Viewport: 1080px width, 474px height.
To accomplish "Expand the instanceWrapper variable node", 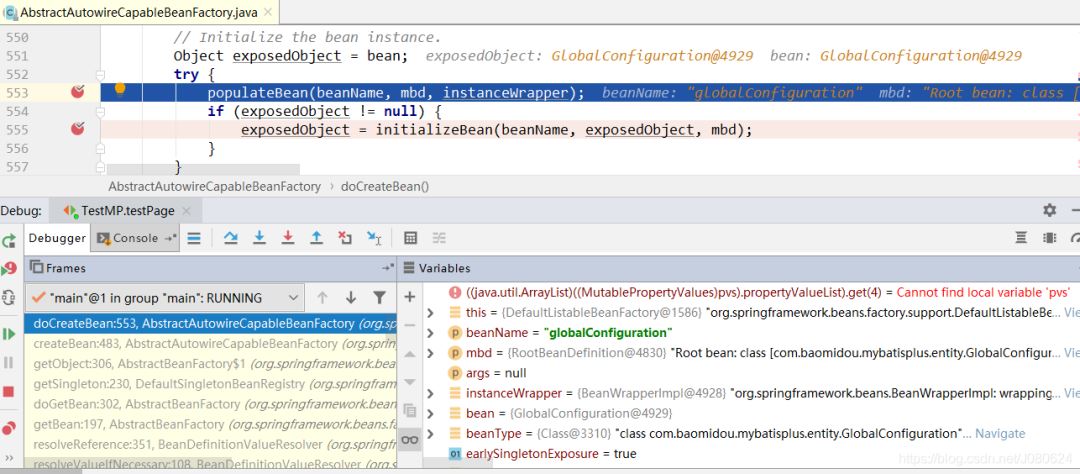I will click(431, 393).
